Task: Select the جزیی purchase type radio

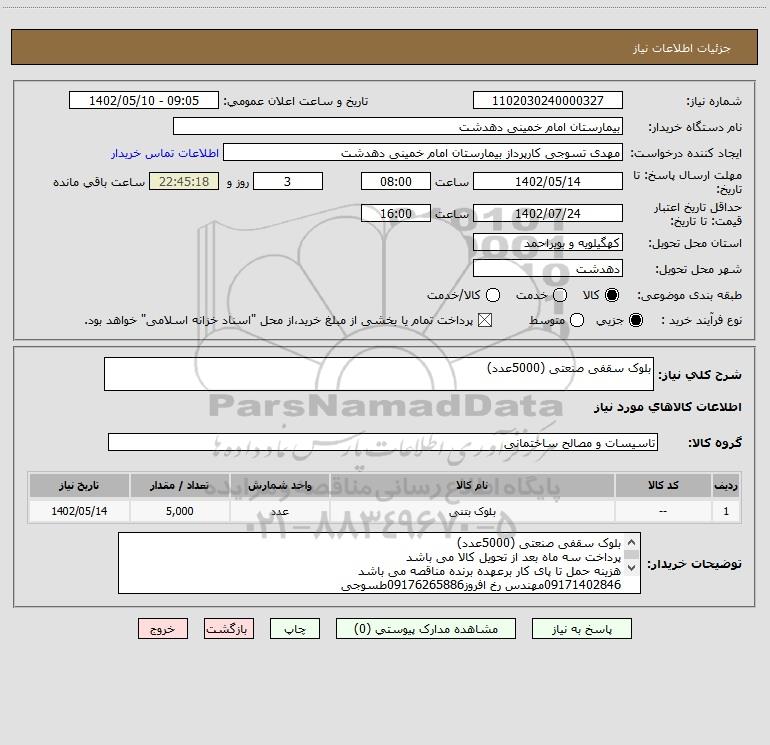Action: [635, 320]
